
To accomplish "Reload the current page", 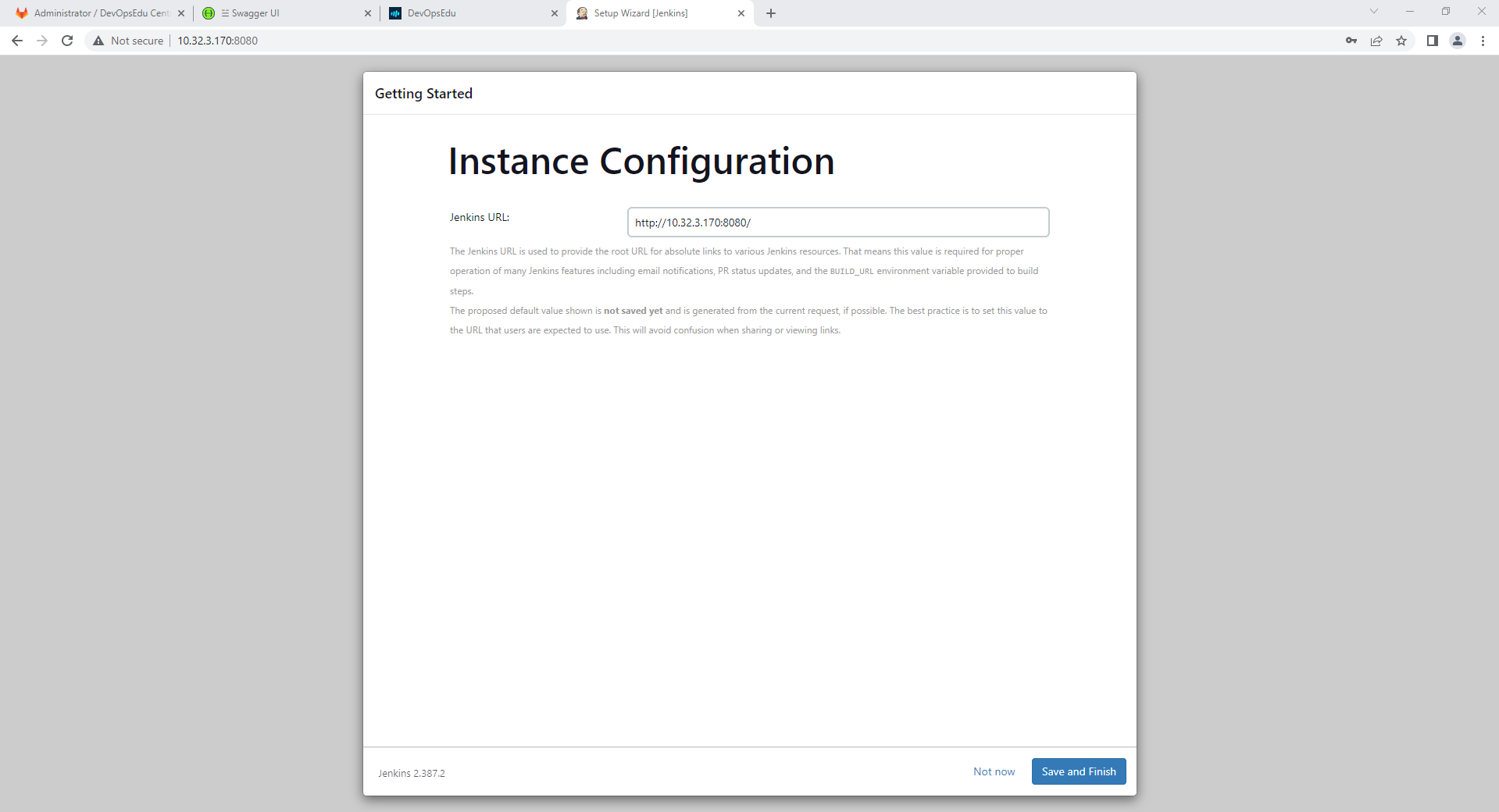I will pyautogui.click(x=67, y=41).
